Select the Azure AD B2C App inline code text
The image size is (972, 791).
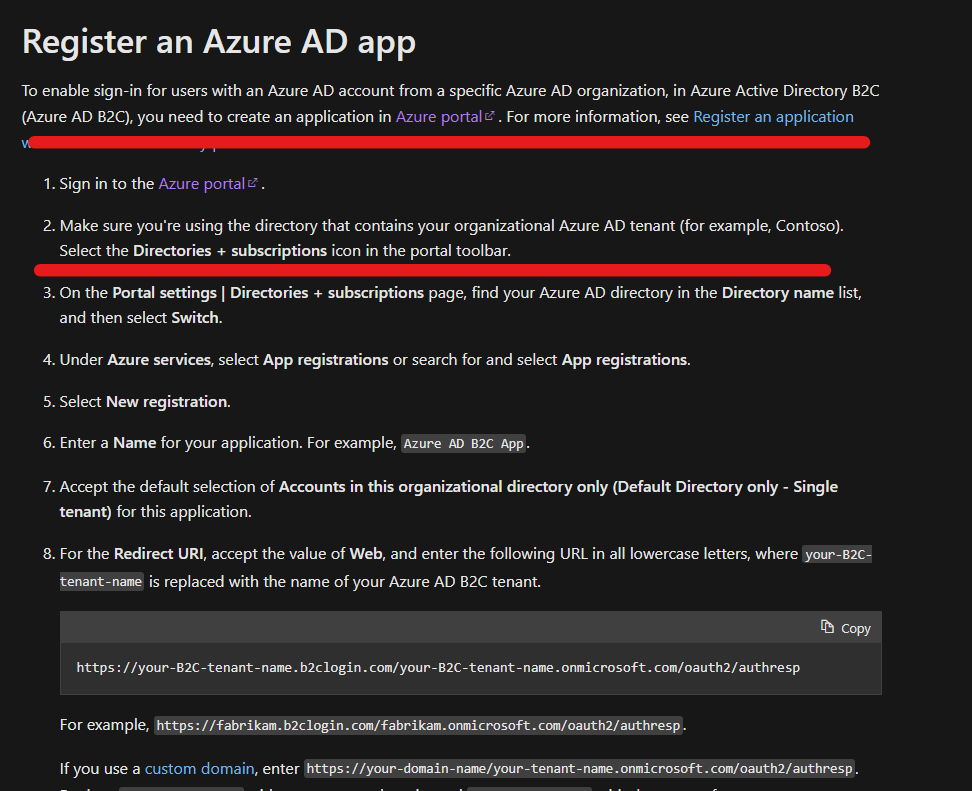463,443
